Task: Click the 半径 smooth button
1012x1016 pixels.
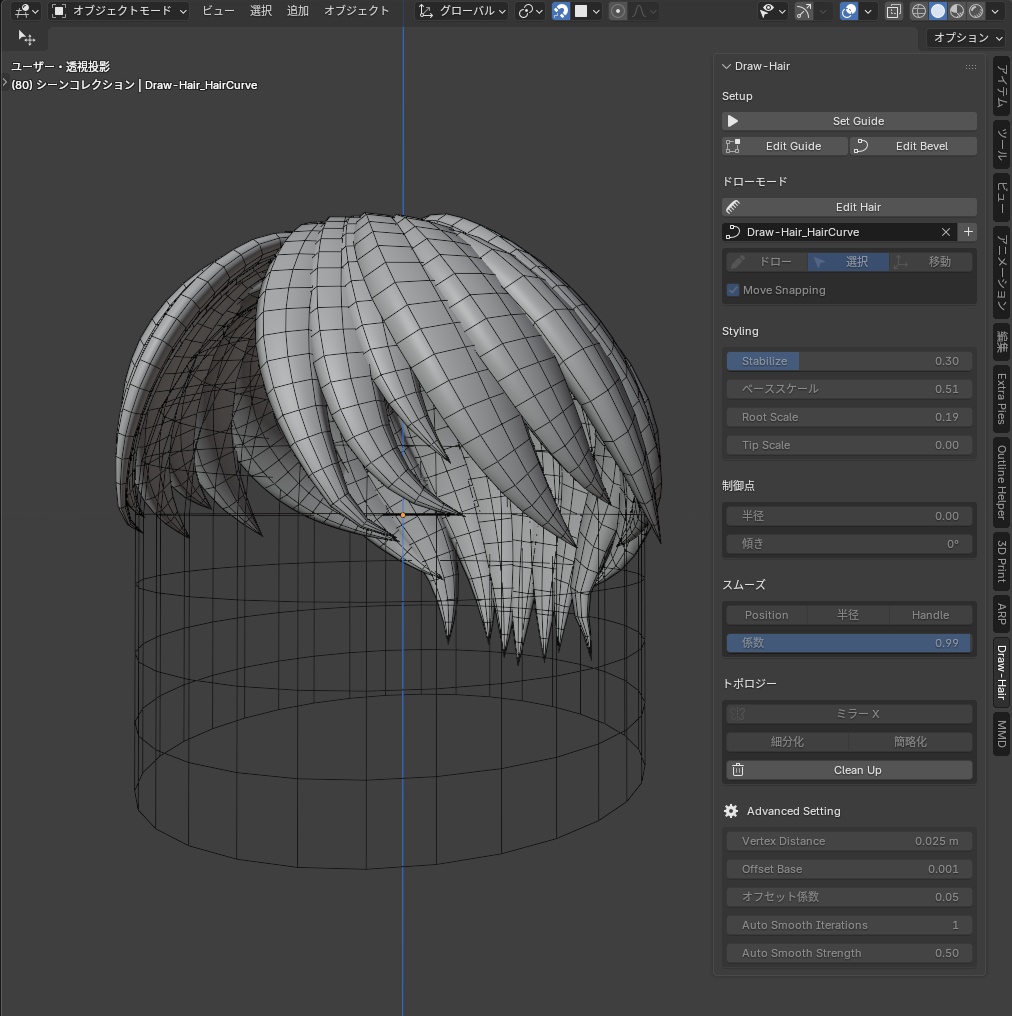Action: (x=848, y=615)
